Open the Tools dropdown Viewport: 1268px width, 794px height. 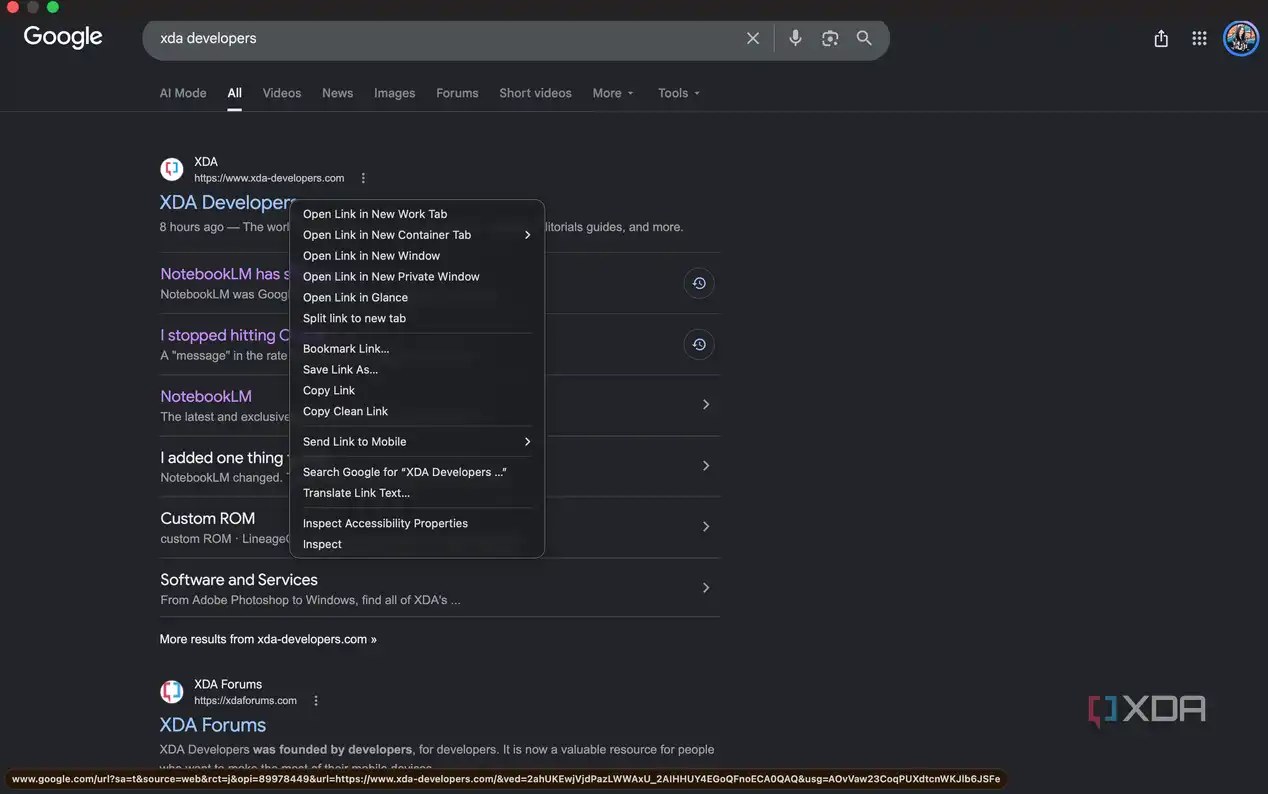click(x=679, y=93)
